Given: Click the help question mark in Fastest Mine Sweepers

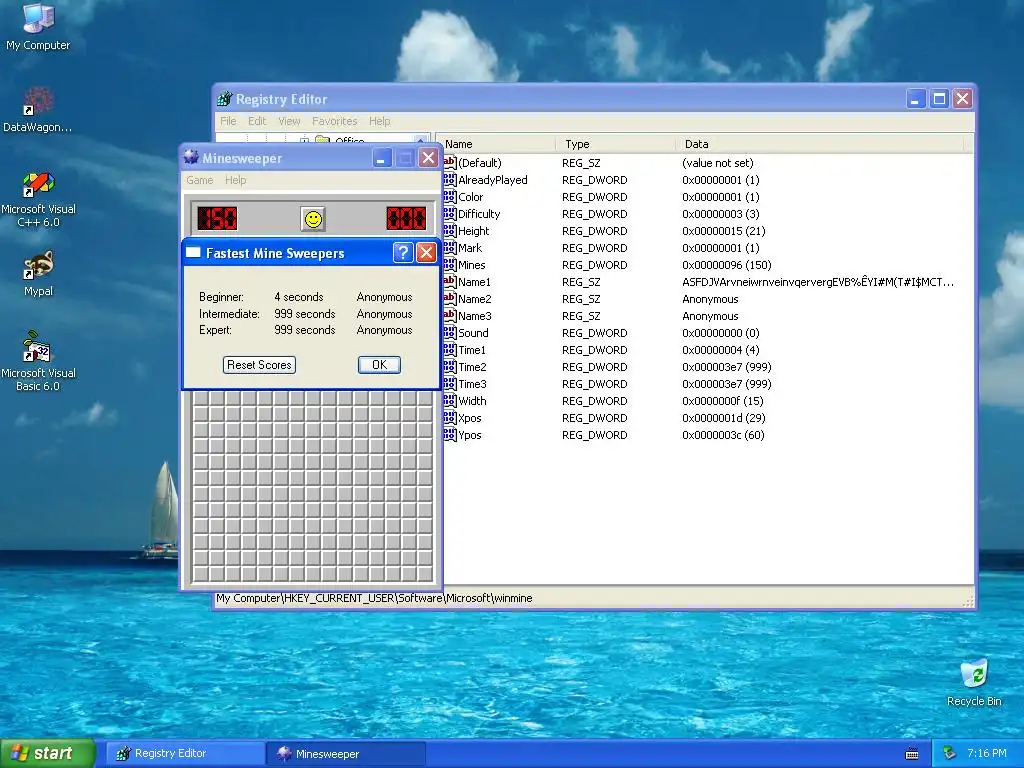Looking at the screenshot, I should [x=403, y=253].
